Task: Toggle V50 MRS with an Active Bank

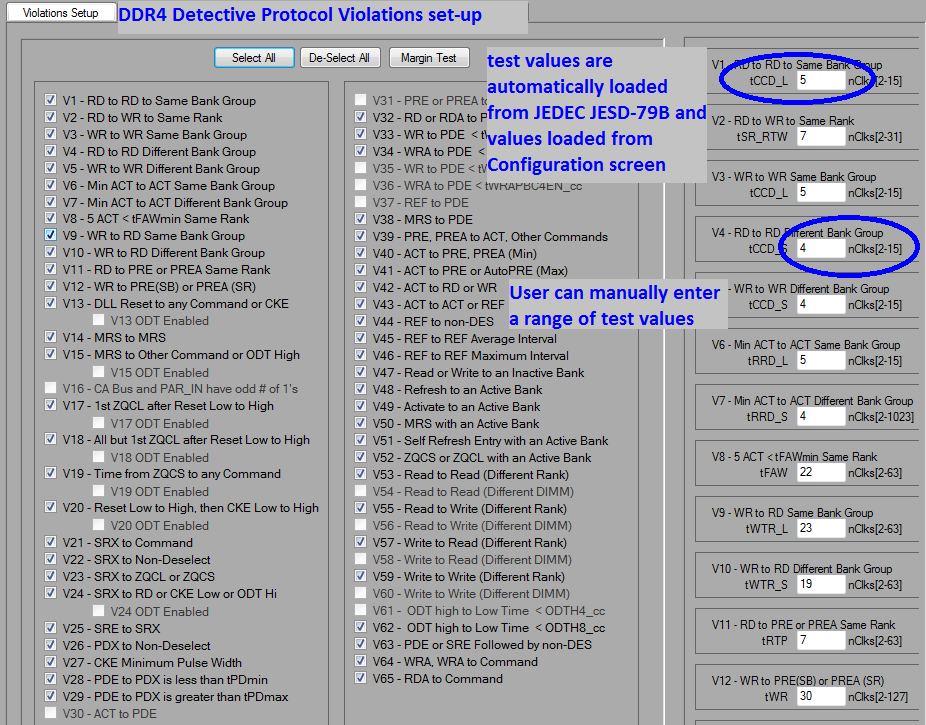Action: [360, 423]
